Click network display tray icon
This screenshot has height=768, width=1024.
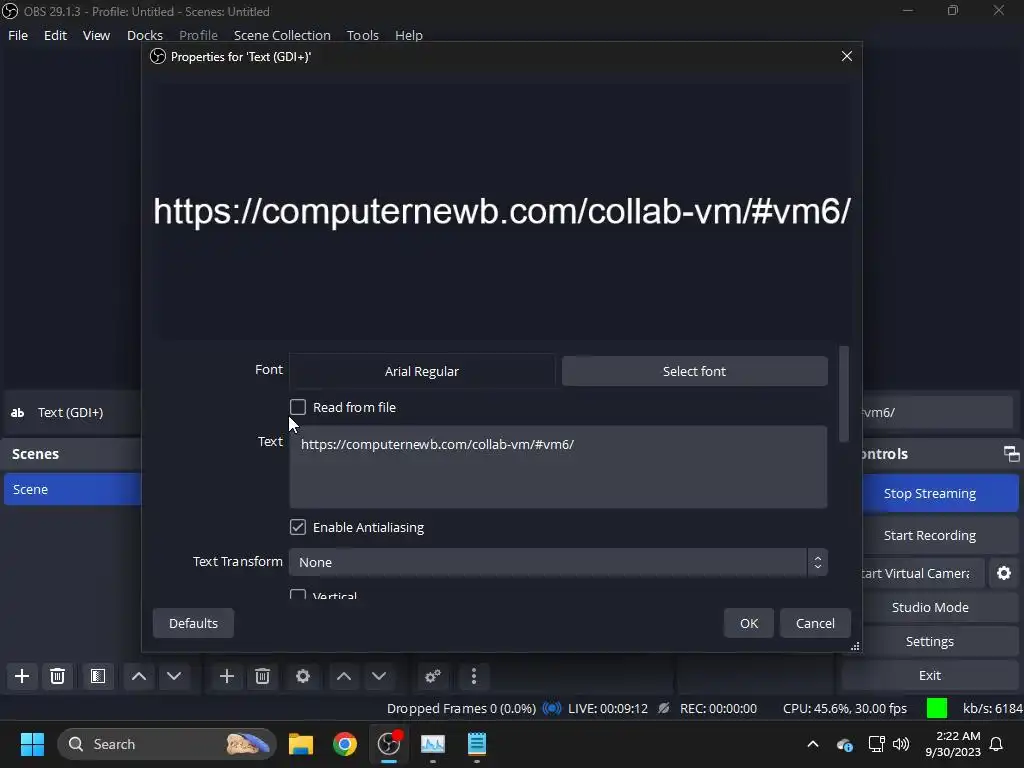point(876,744)
